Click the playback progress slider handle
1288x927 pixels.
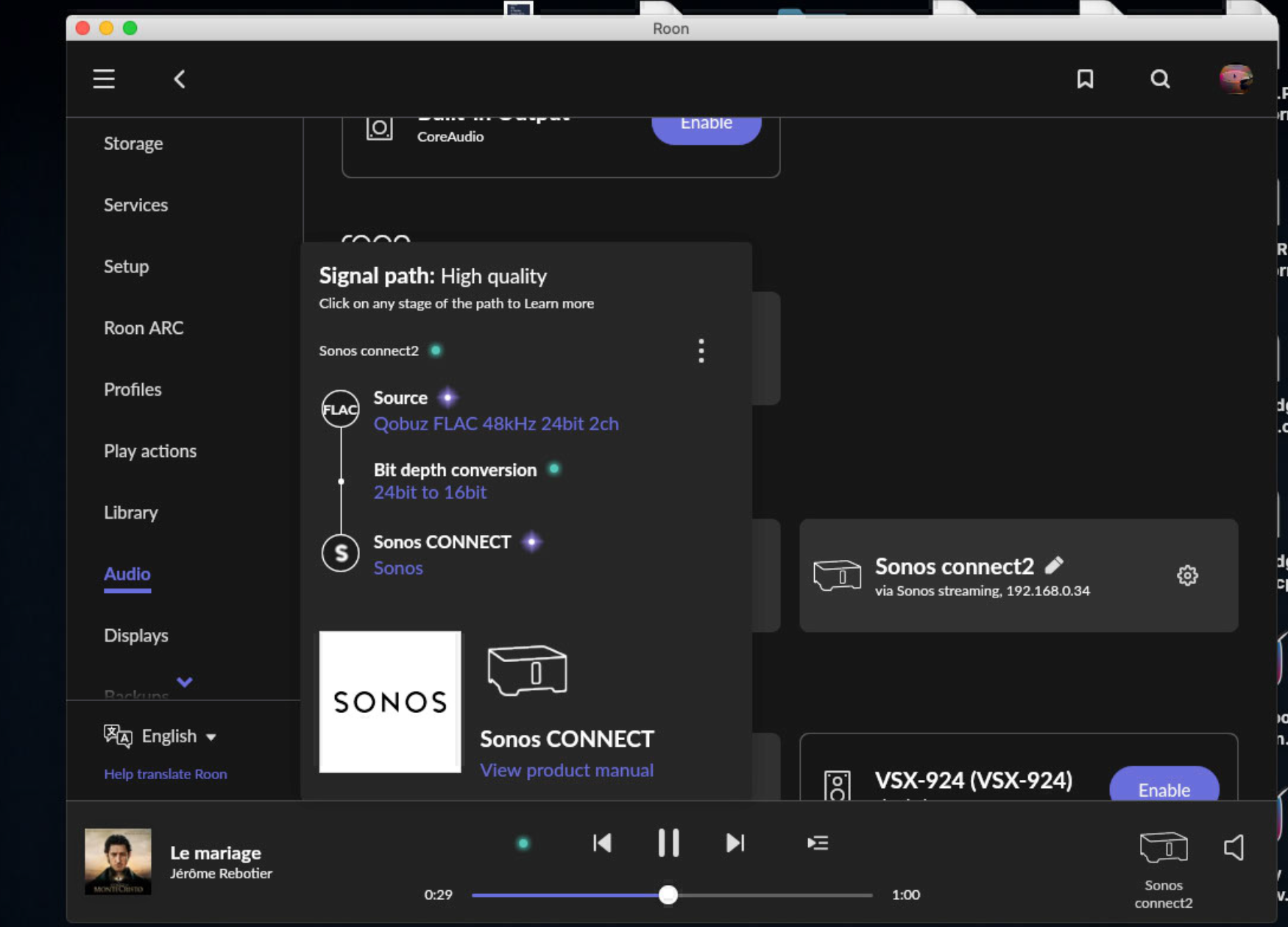pos(668,895)
